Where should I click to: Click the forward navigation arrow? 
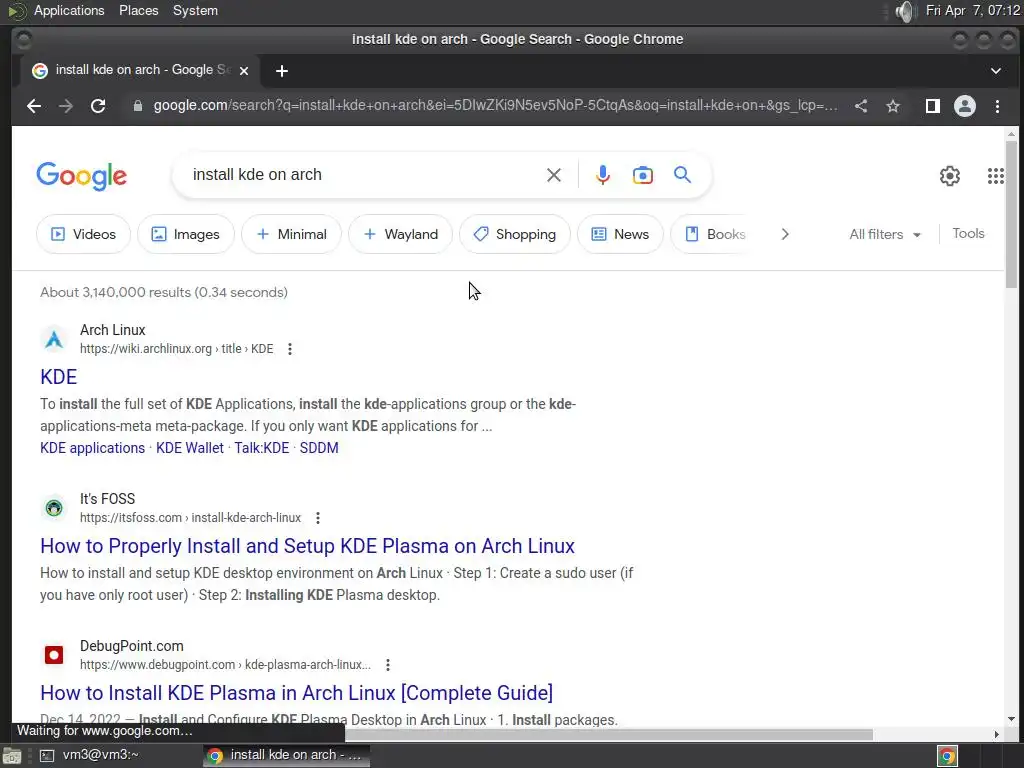(66, 106)
